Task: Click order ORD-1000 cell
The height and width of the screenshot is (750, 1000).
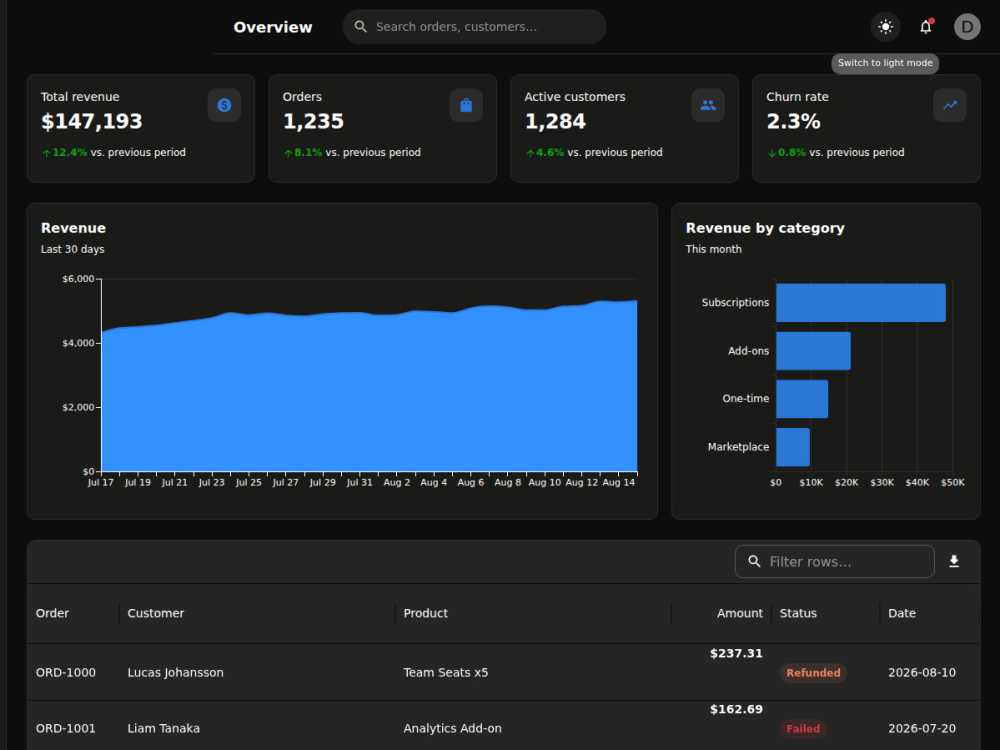Action: [x=66, y=673]
